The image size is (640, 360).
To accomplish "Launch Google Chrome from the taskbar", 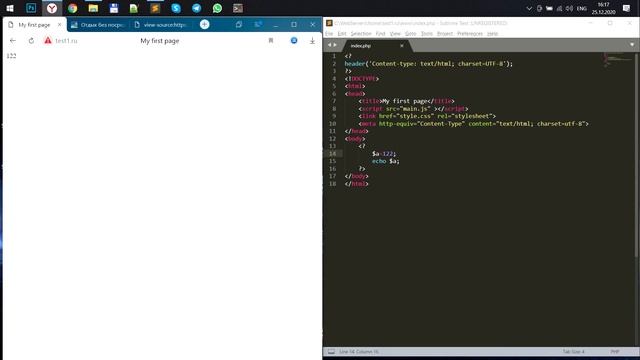I will coord(73,8).
